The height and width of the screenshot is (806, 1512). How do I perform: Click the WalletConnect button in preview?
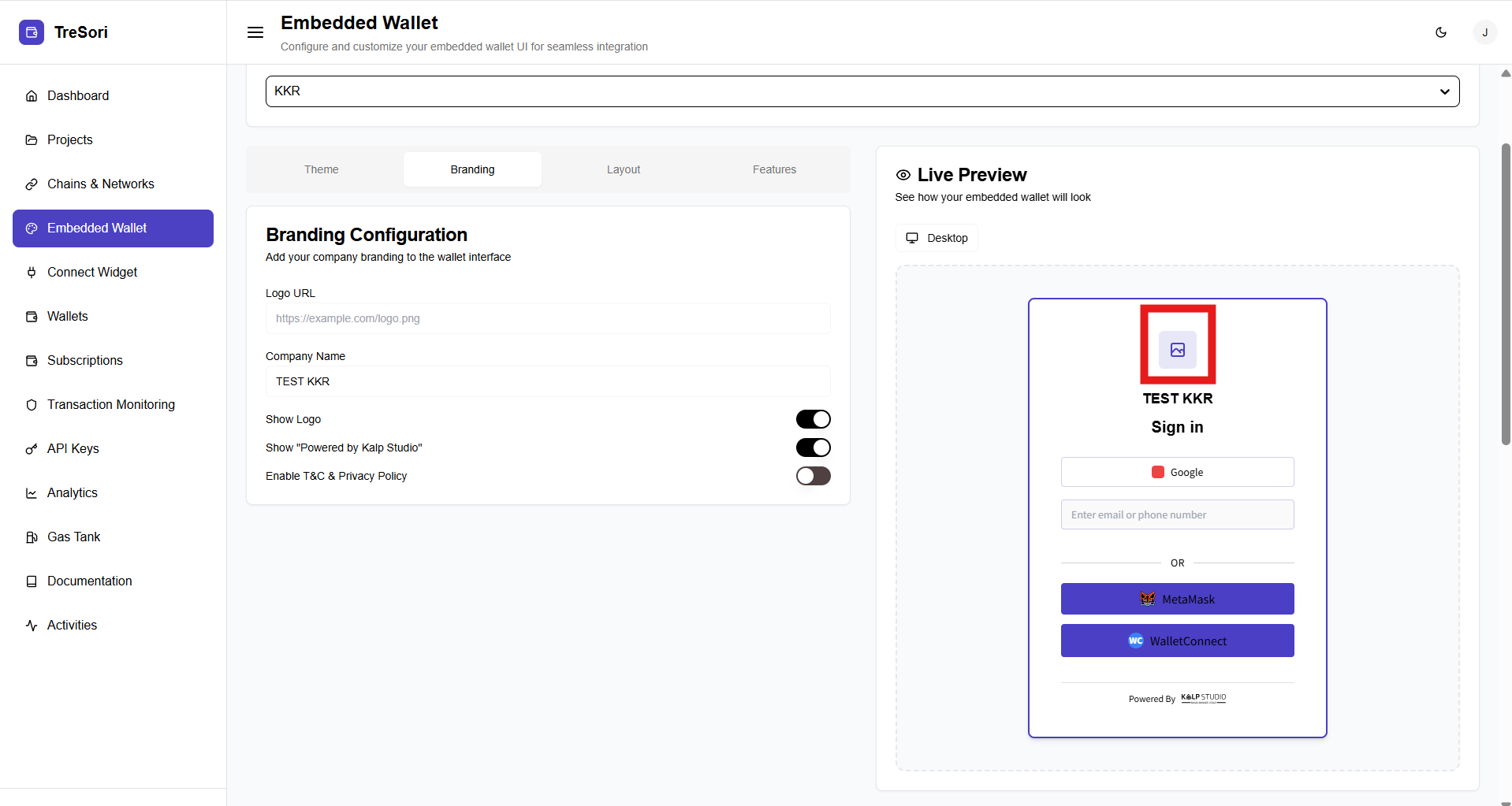pos(1177,641)
